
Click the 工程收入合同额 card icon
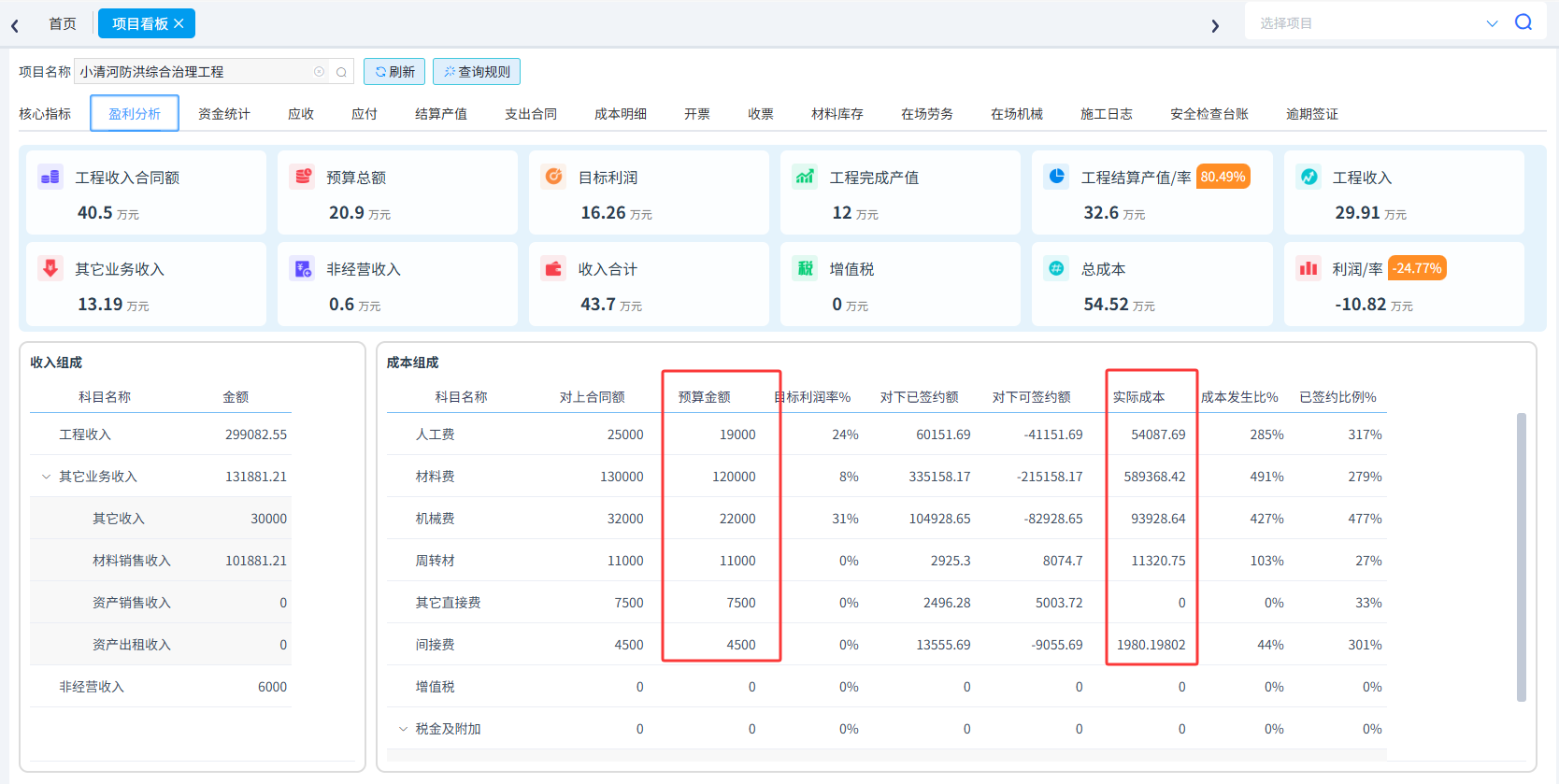click(50, 177)
